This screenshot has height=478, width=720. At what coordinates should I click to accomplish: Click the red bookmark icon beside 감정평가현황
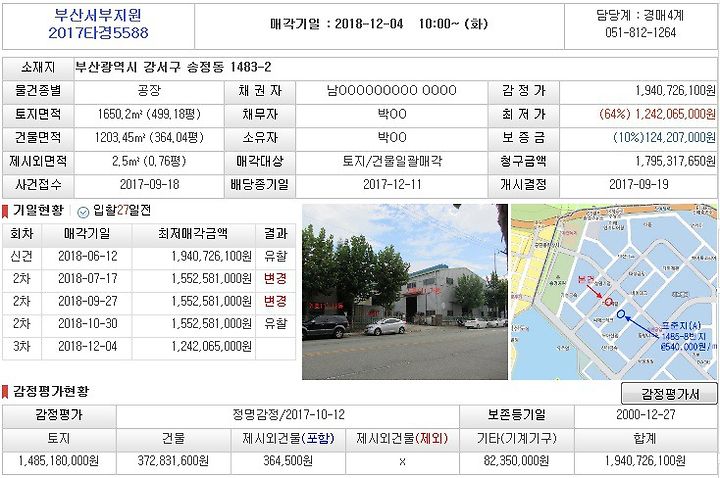click(x=5, y=392)
